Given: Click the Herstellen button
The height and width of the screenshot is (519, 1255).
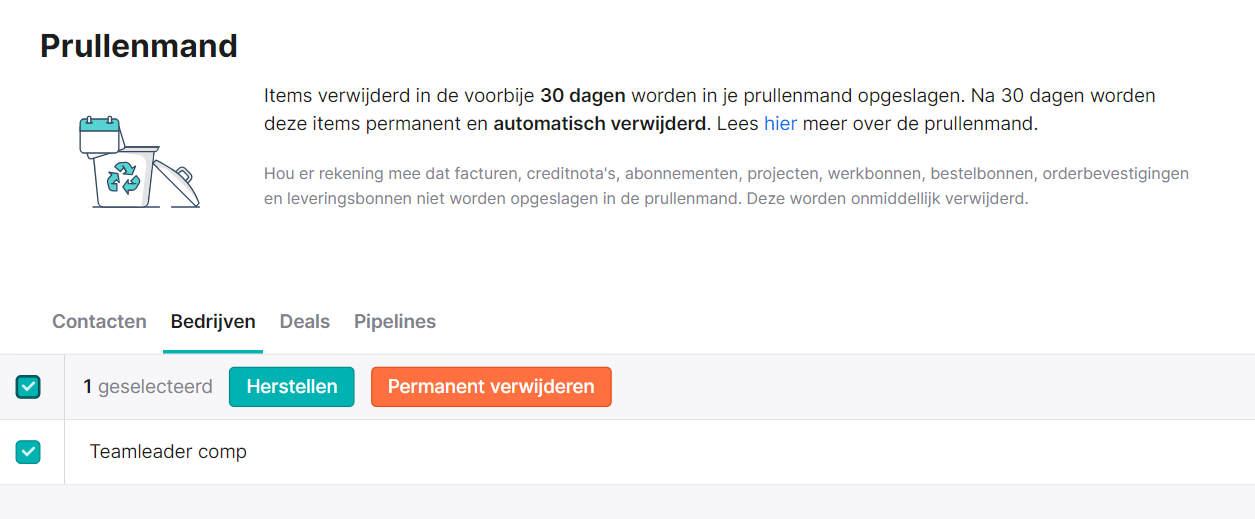Looking at the screenshot, I should (292, 387).
